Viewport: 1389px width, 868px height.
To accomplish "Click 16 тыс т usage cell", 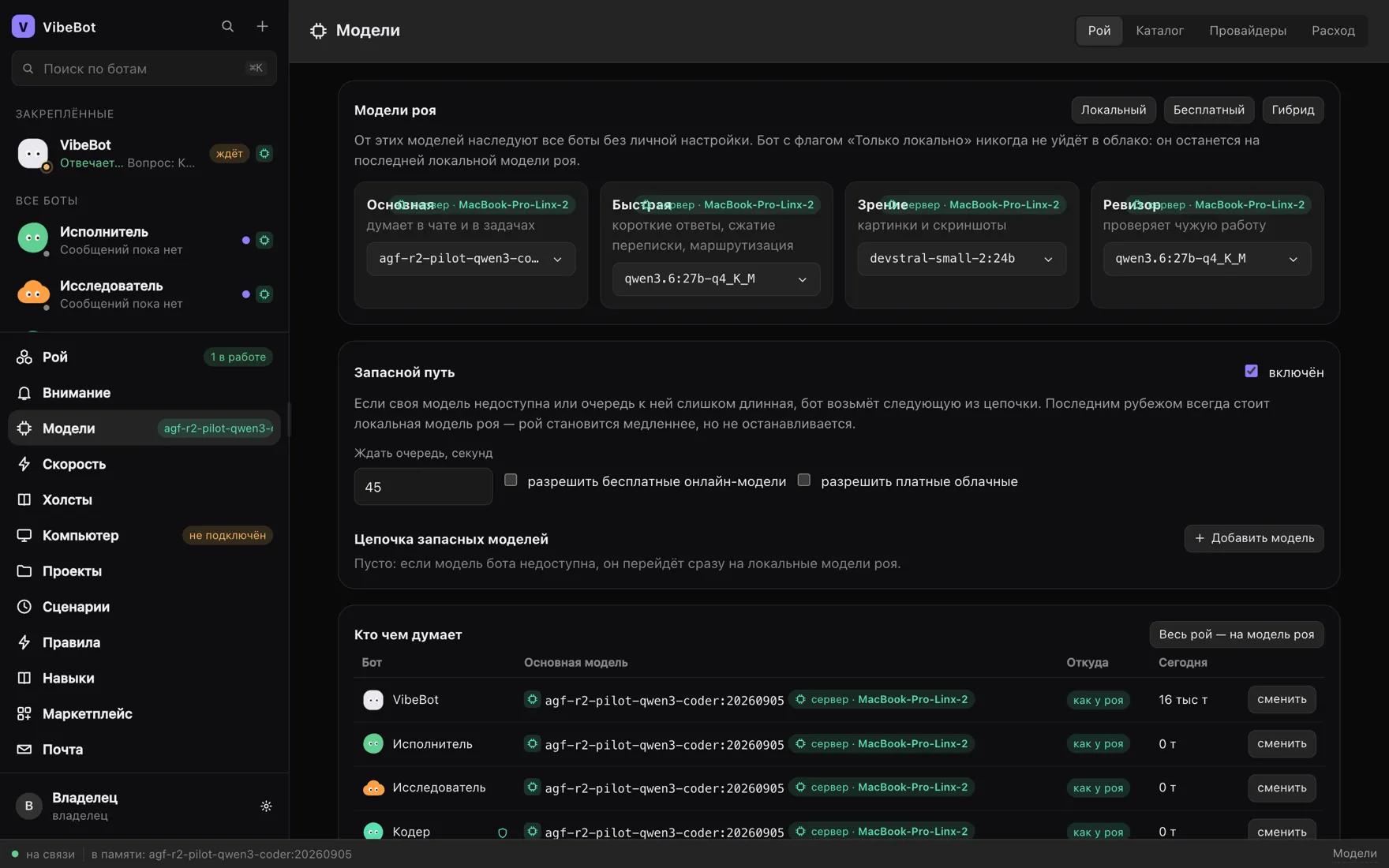I will (1182, 699).
